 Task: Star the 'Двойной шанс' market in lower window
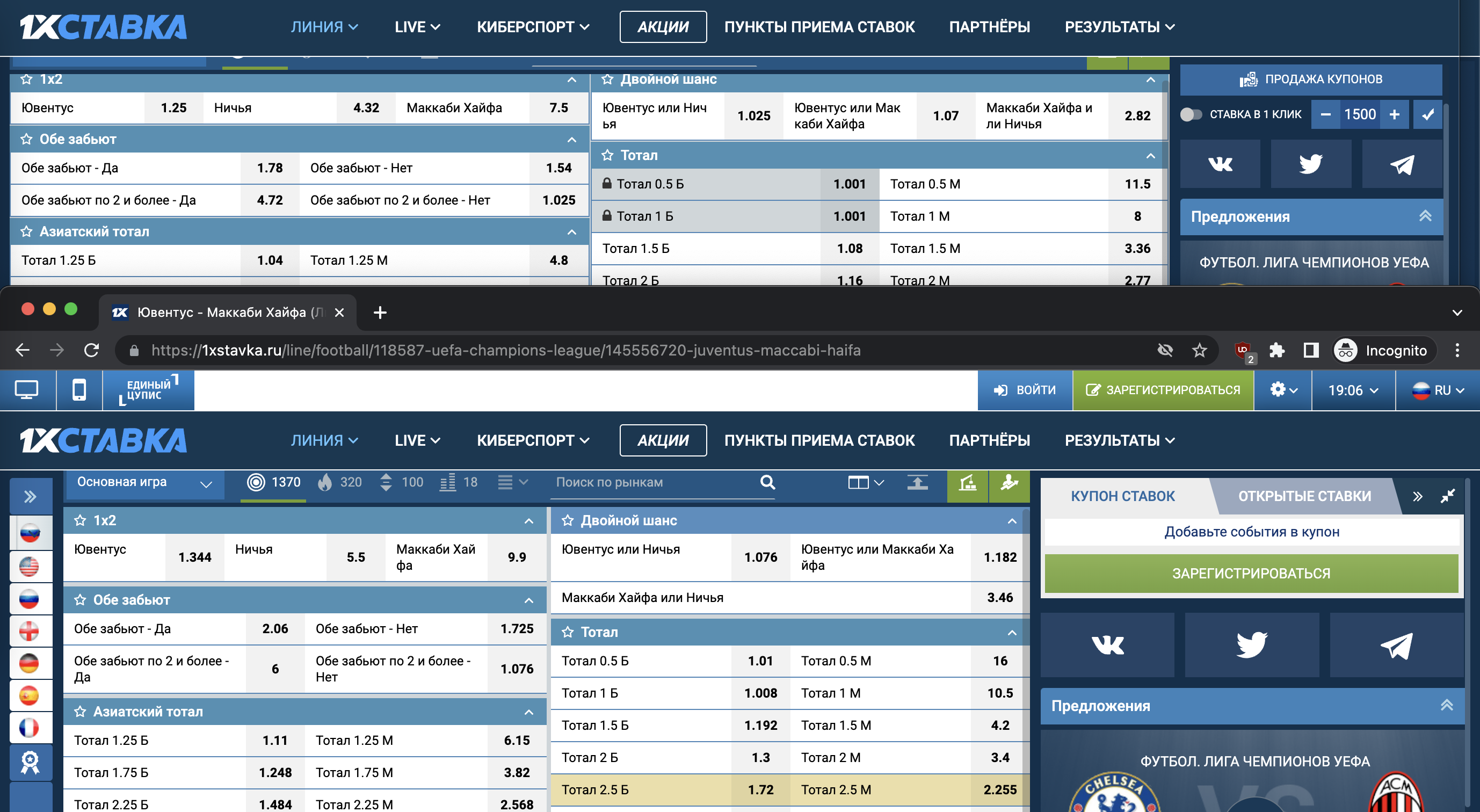568,520
